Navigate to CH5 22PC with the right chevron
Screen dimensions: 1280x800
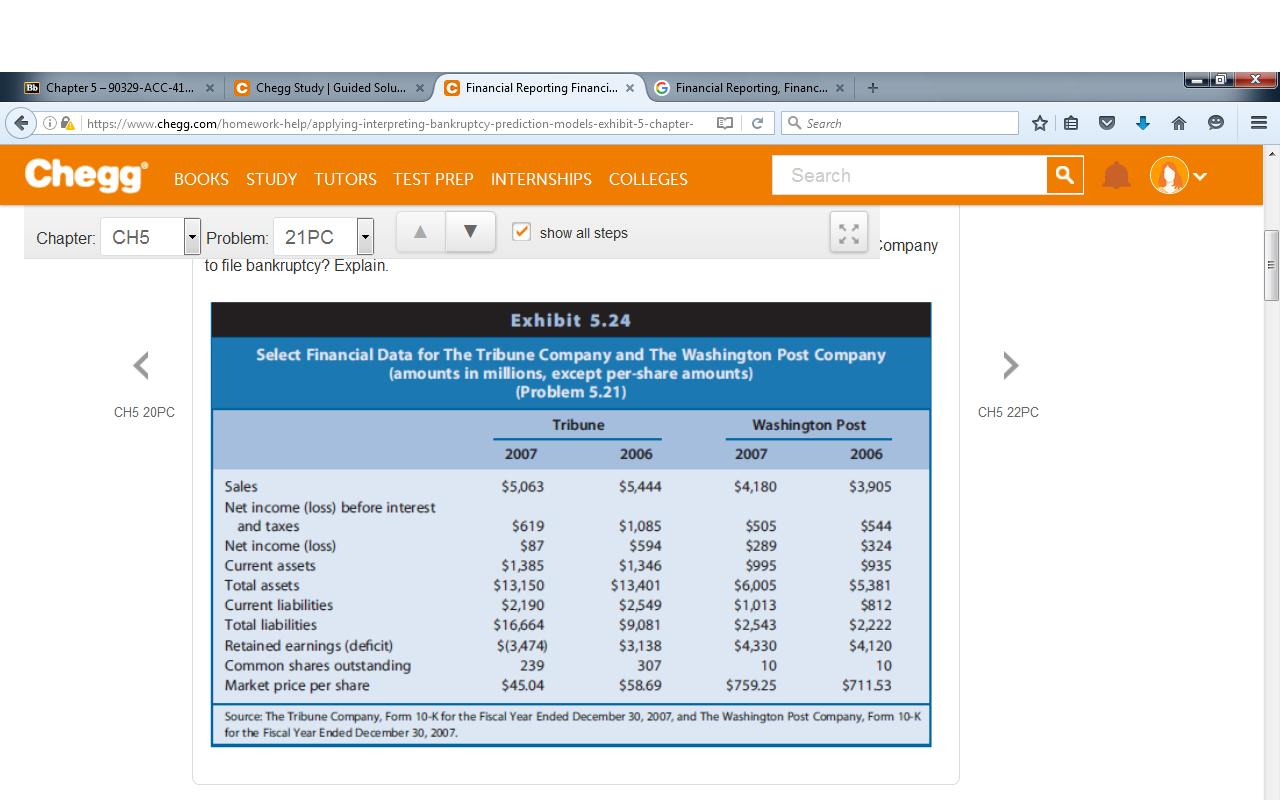pos(1010,365)
